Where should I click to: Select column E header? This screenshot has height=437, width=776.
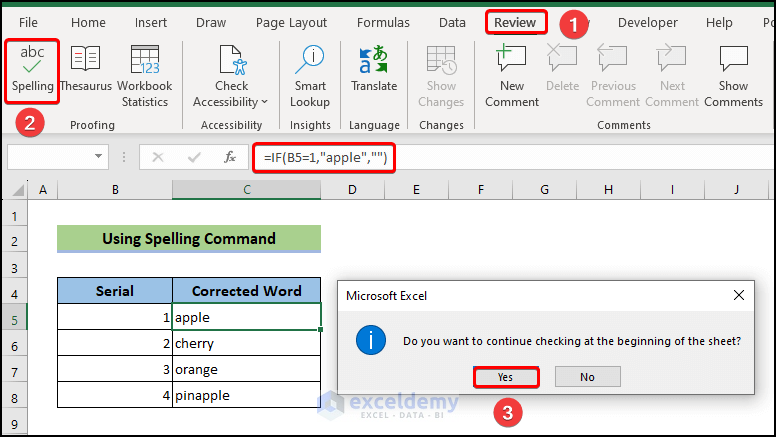416,190
